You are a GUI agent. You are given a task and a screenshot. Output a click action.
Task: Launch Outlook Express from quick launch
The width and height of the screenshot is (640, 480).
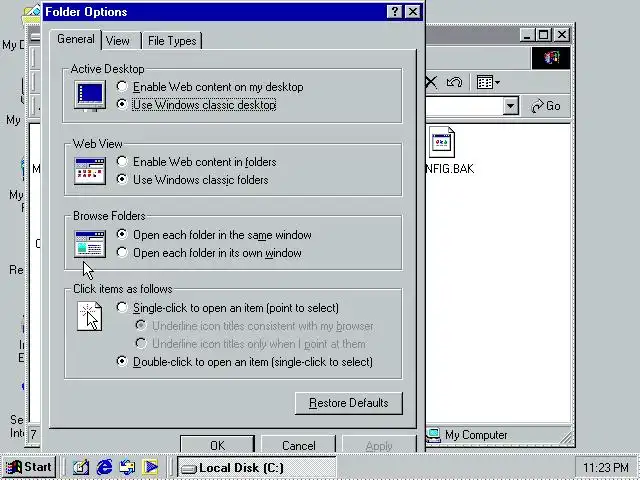coord(127,467)
